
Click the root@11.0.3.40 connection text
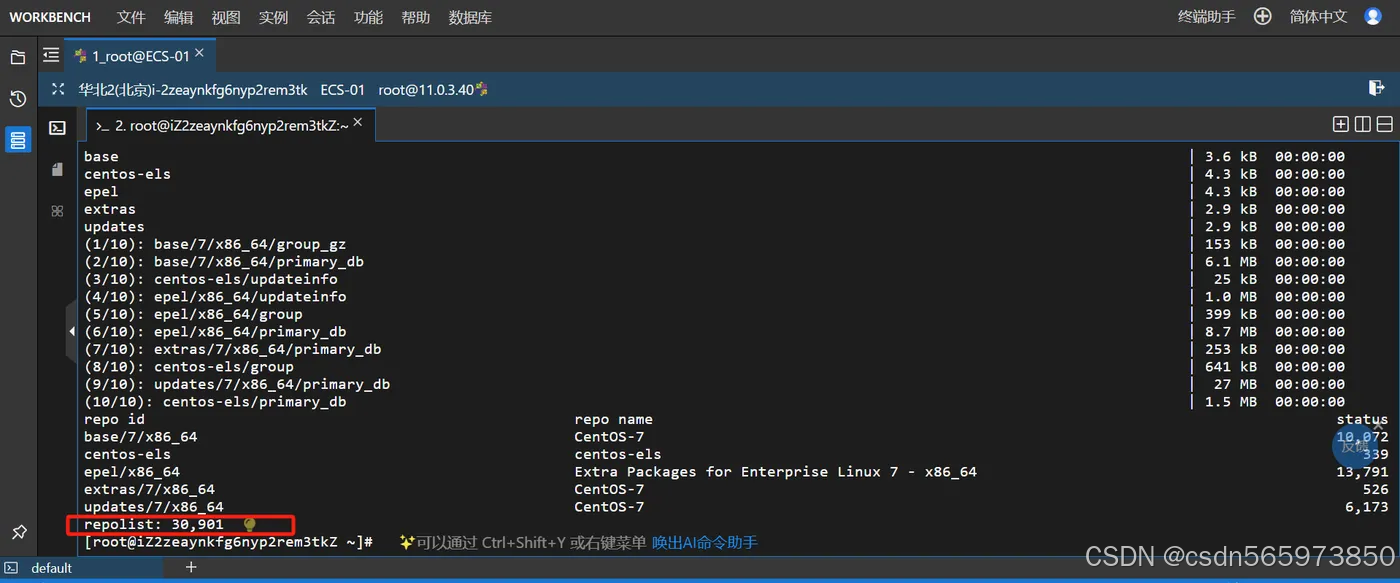tap(426, 89)
